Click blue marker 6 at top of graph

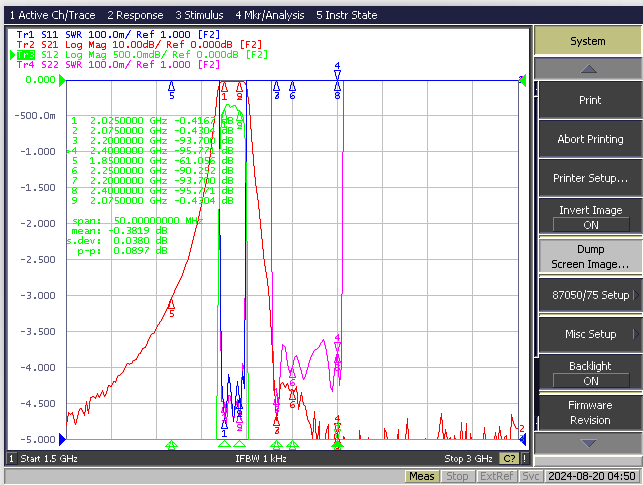click(x=292, y=90)
